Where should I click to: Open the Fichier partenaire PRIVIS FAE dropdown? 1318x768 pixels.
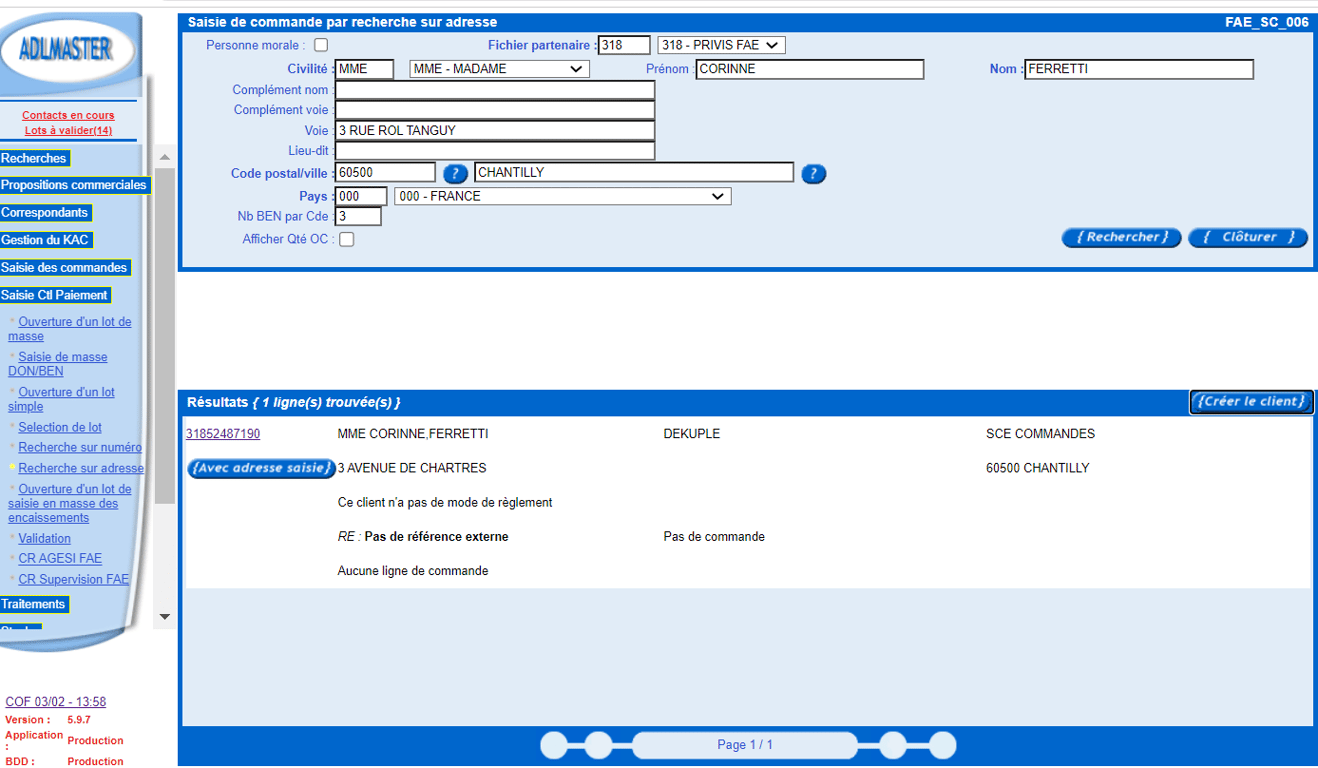(721, 45)
